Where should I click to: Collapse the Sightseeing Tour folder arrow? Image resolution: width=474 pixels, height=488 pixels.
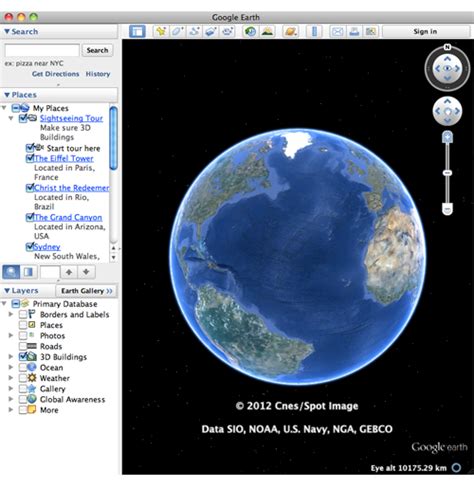tap(11, 118)
